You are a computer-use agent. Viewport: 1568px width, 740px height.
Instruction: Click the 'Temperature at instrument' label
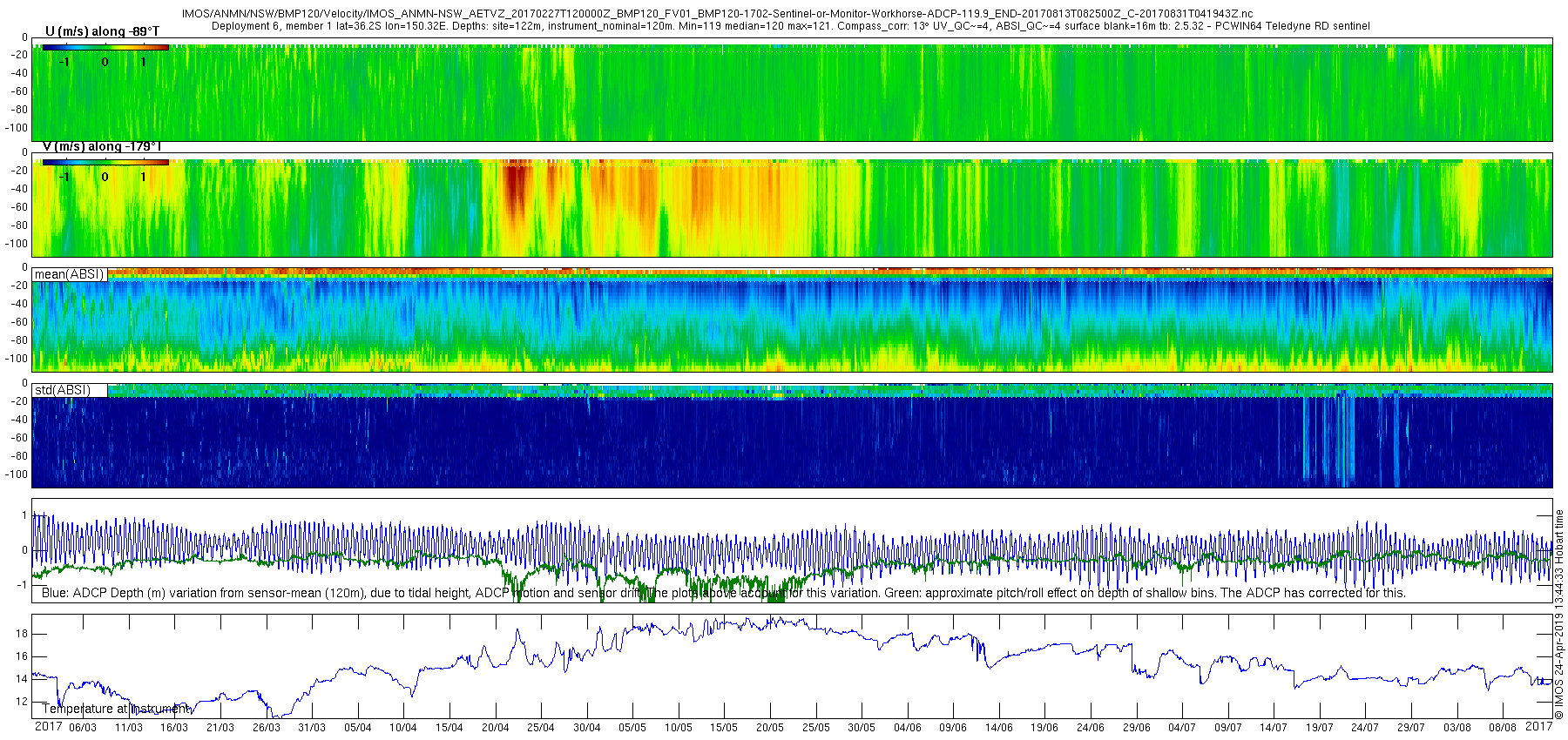click(x=115, y=709)
